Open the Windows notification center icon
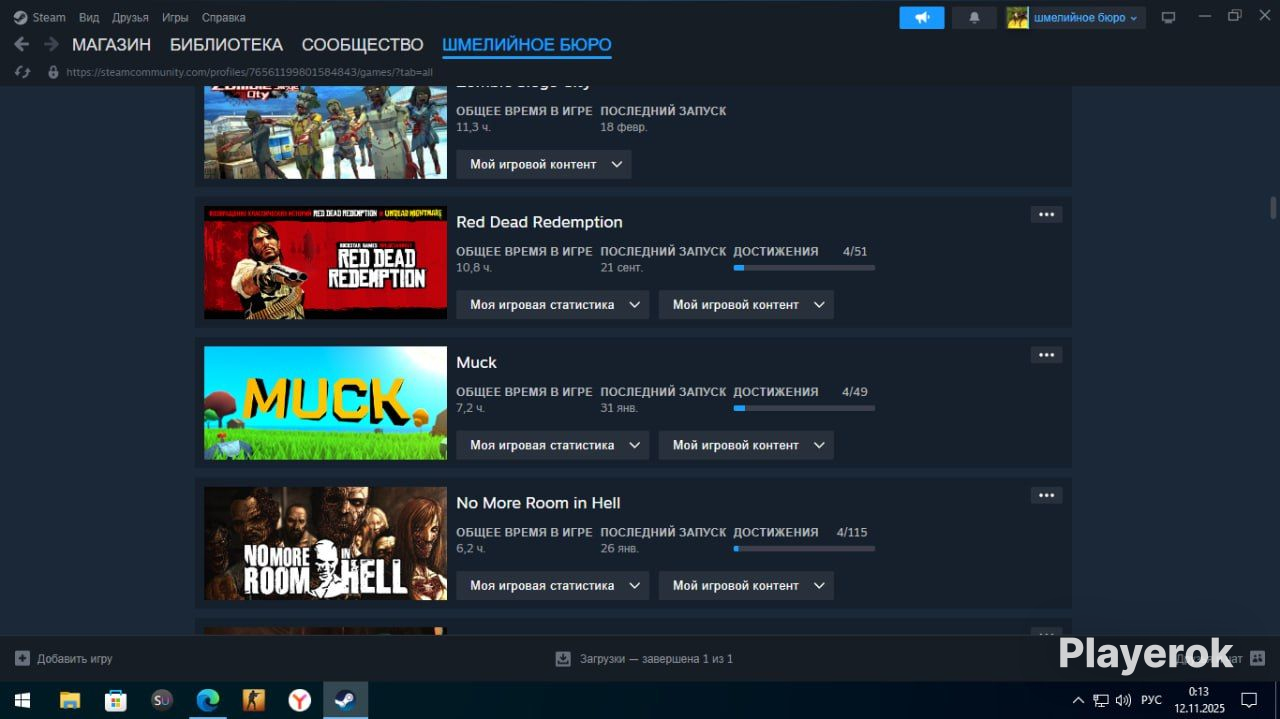The width and height of the screenshot is (1280, 719). coord(1249,700)
